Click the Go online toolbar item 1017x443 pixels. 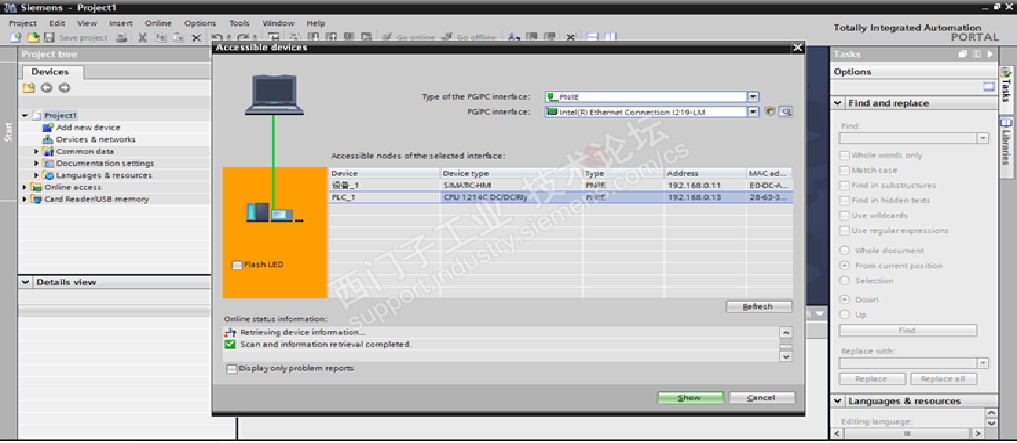pyautogui.click(x=409, y=38)
